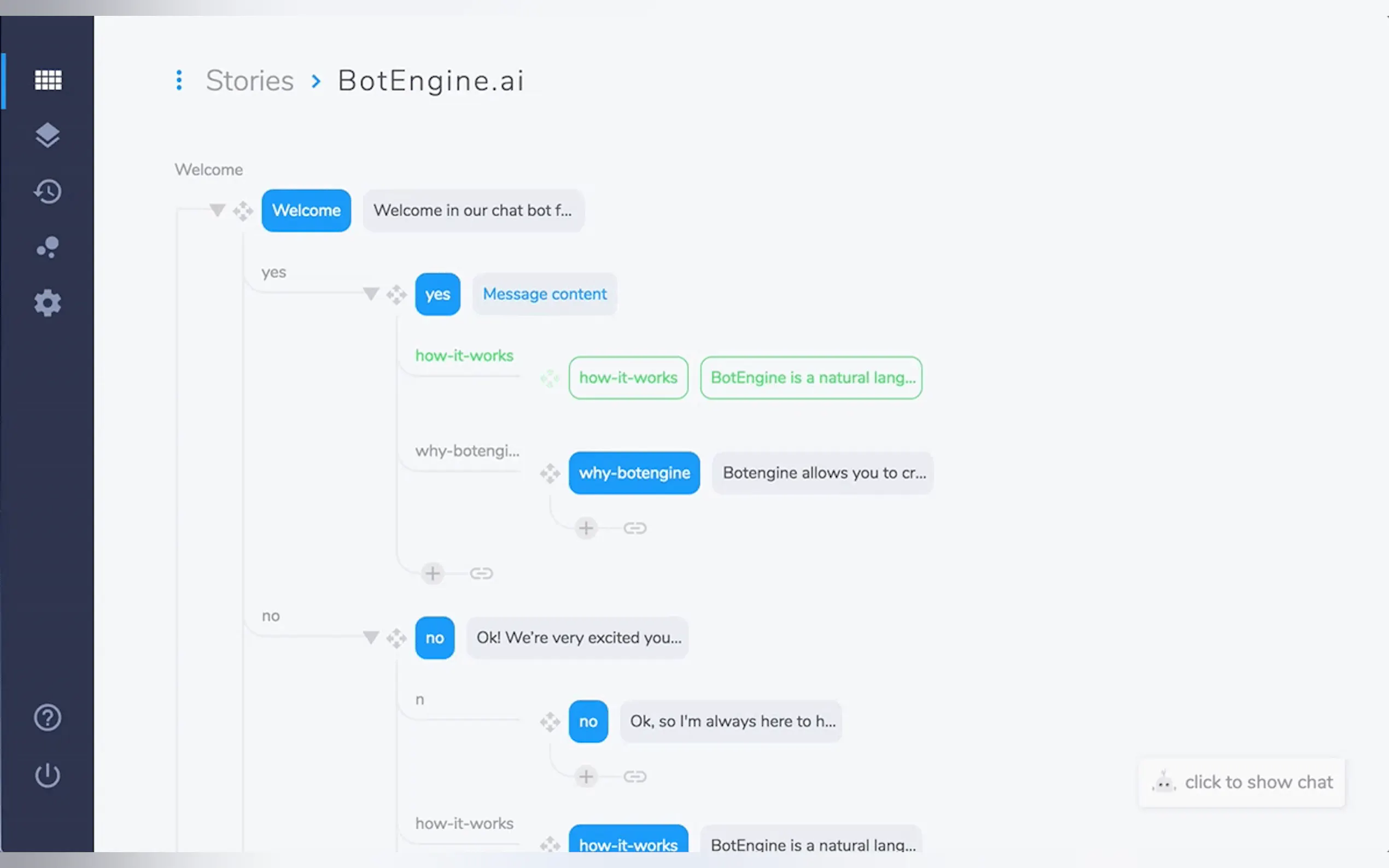Add interaction with plus under yes branch
Viewport: 1389px width, 868px height.
[x=433, y=573]
